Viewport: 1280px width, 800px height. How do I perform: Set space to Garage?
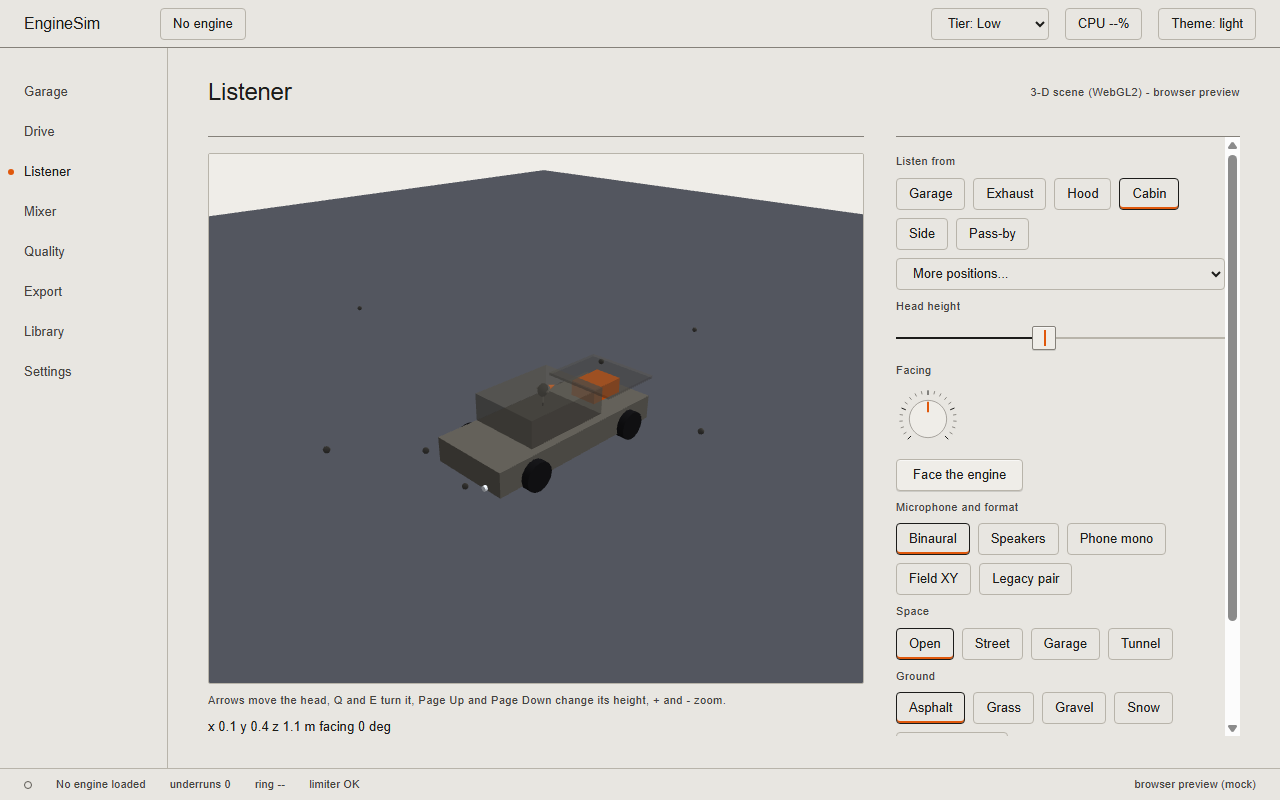click(x=1065, y=644)
